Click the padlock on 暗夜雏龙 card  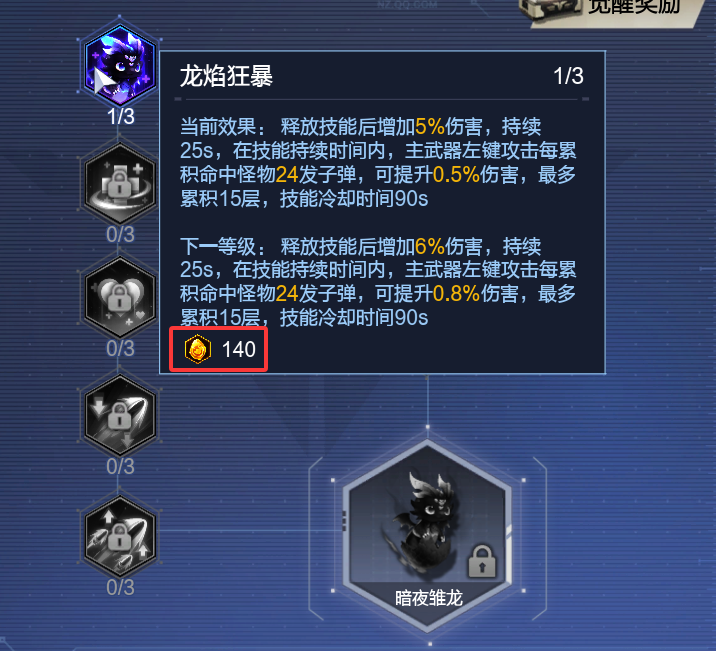click(x=482, y=562)
